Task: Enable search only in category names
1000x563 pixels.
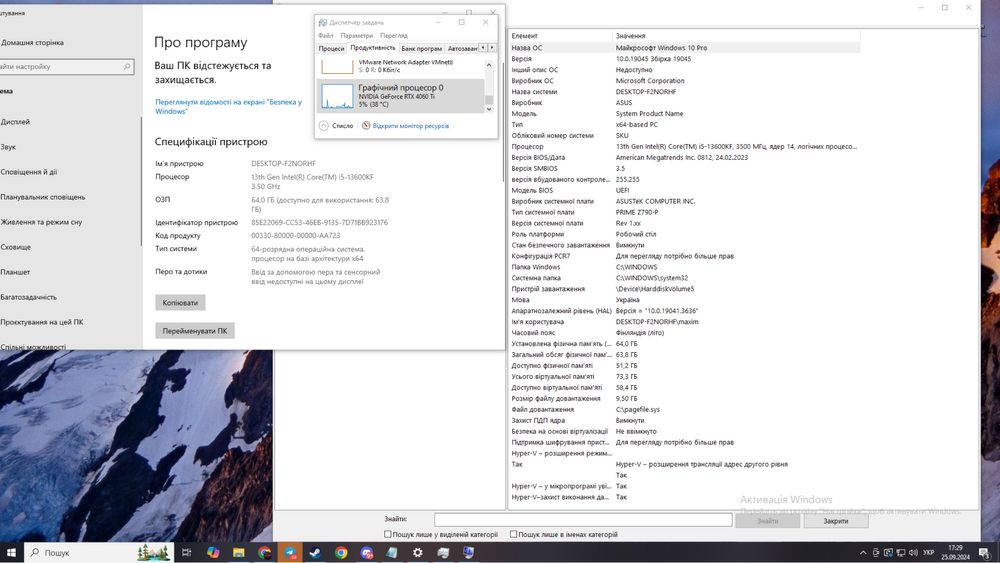Action: pyautogui.click(x=513, y=534)
